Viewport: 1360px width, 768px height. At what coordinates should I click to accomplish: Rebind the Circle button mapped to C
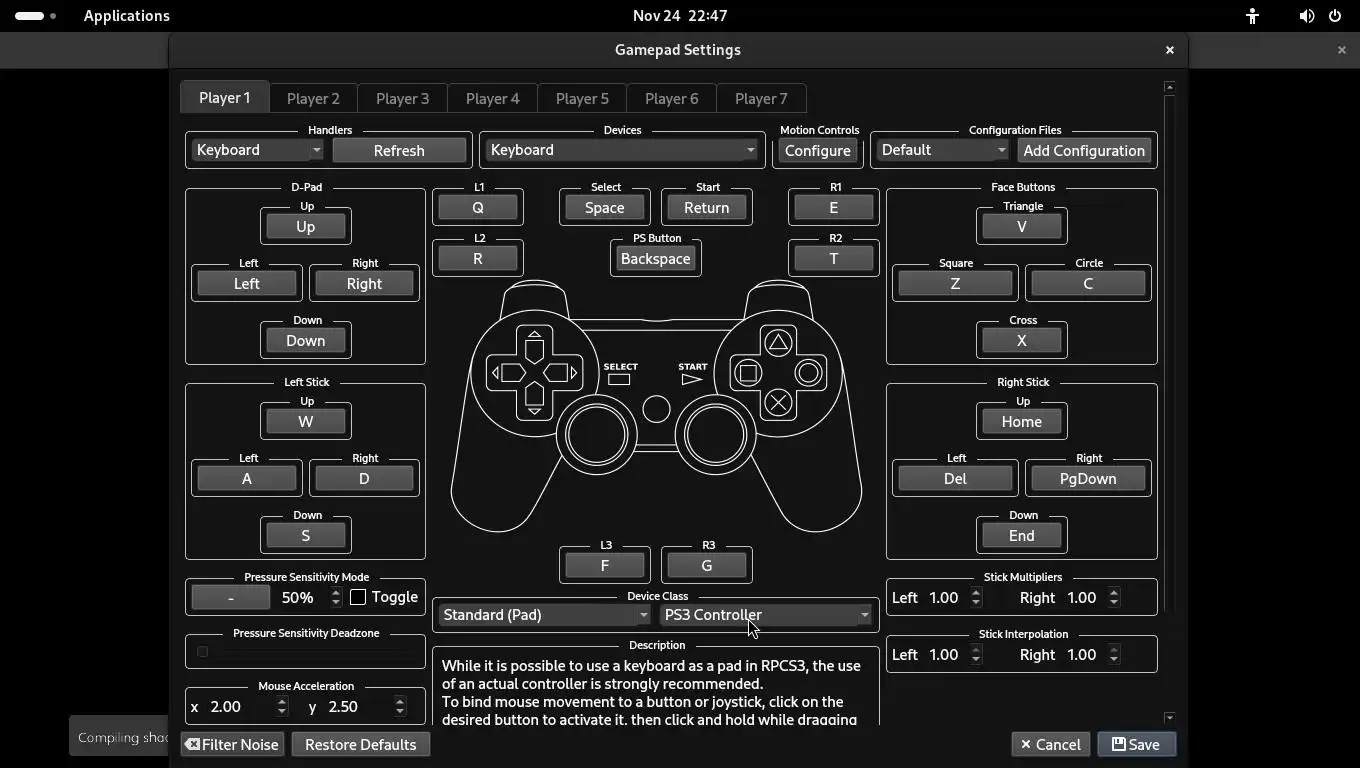[x=1088, y=284]
